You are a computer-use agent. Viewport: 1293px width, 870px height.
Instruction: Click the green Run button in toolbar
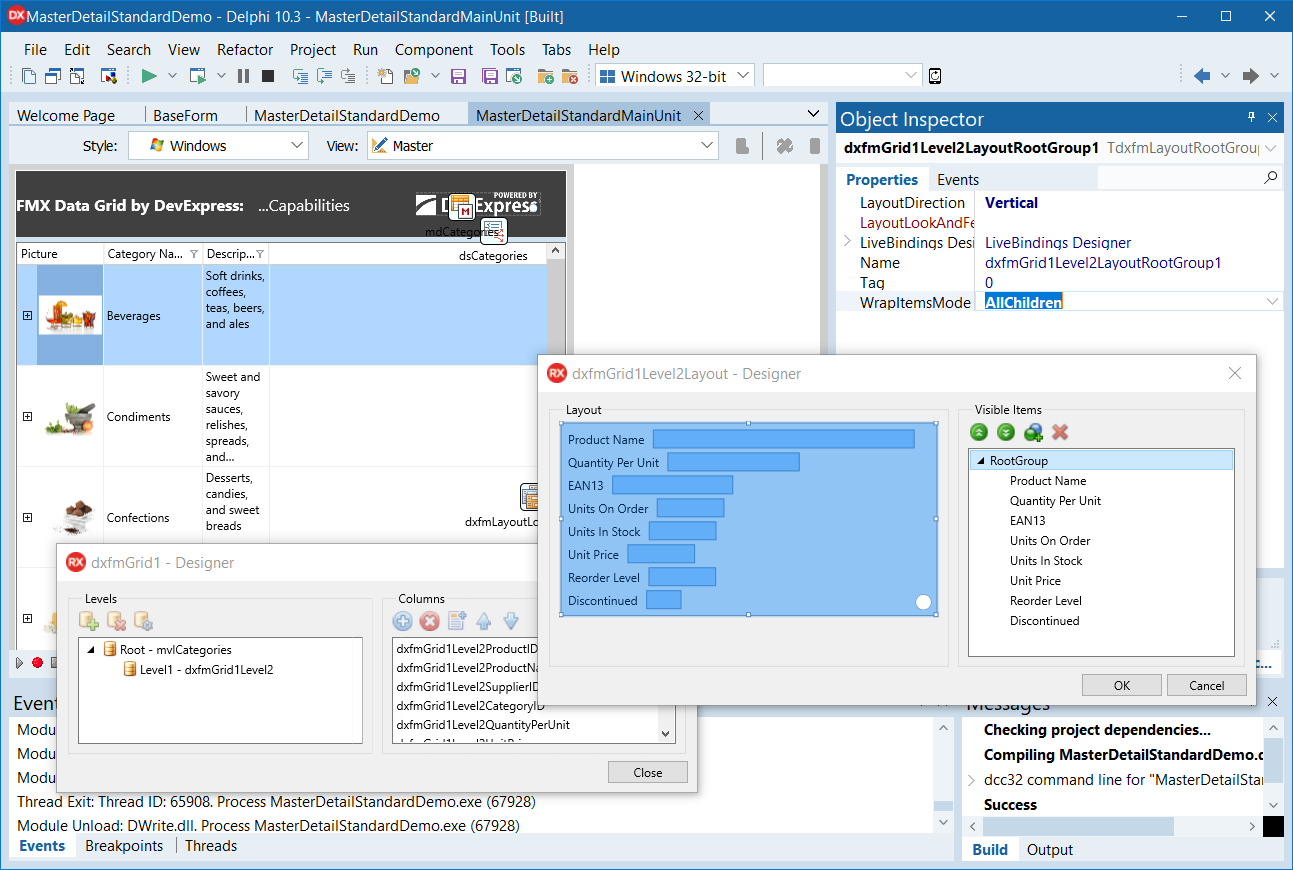pyautogui.click(x=149, y=76)
